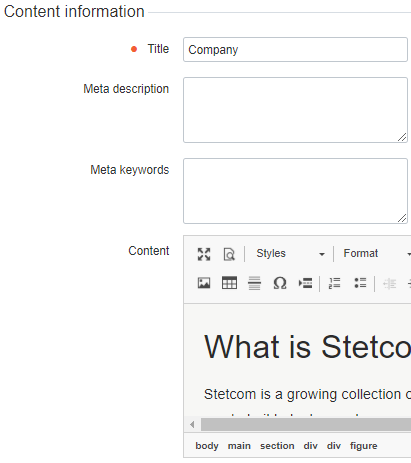
Task: Open the special character Omega tool
Action: point(280,283)
